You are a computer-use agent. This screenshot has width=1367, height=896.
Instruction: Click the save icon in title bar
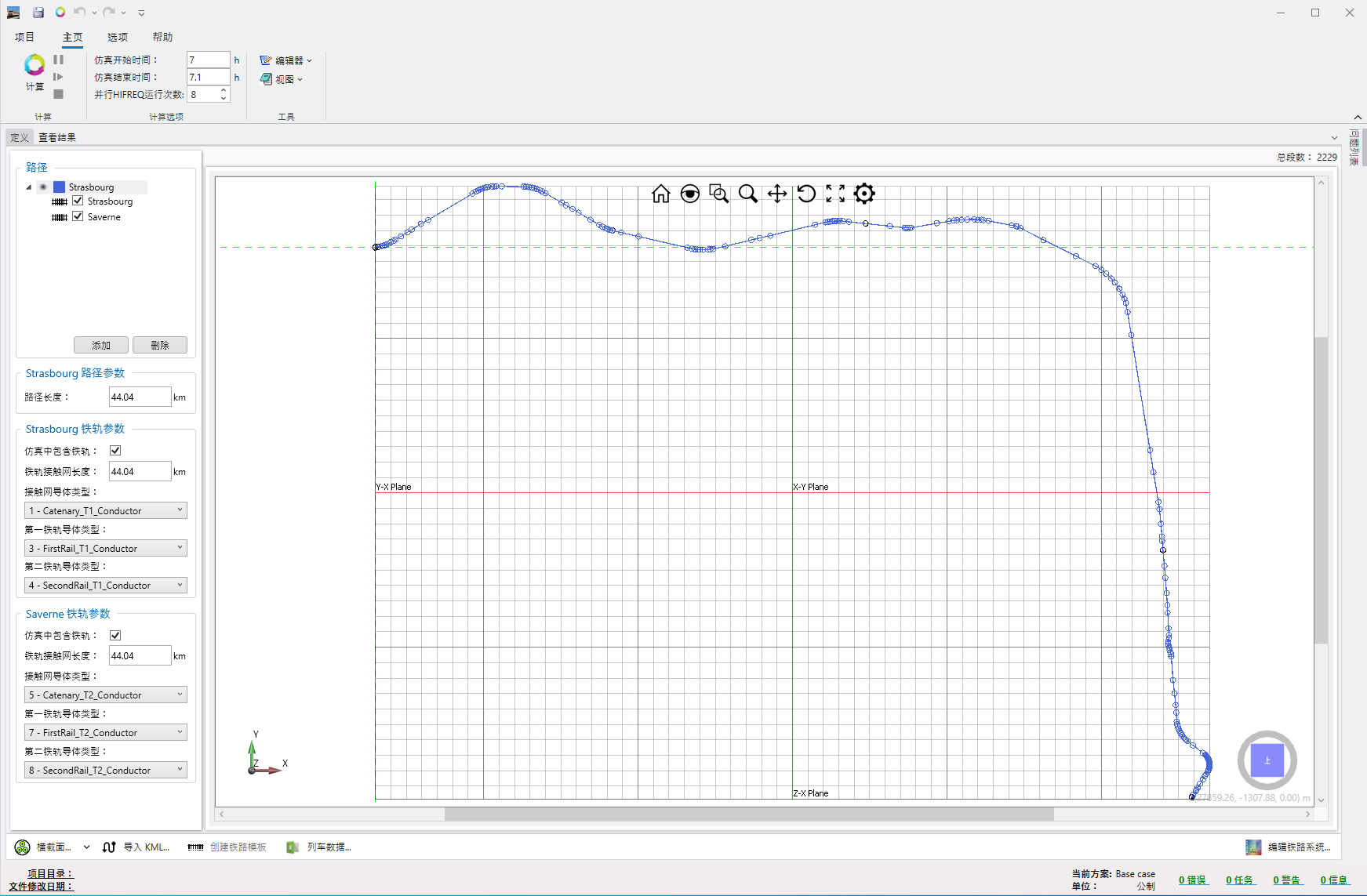38,13
